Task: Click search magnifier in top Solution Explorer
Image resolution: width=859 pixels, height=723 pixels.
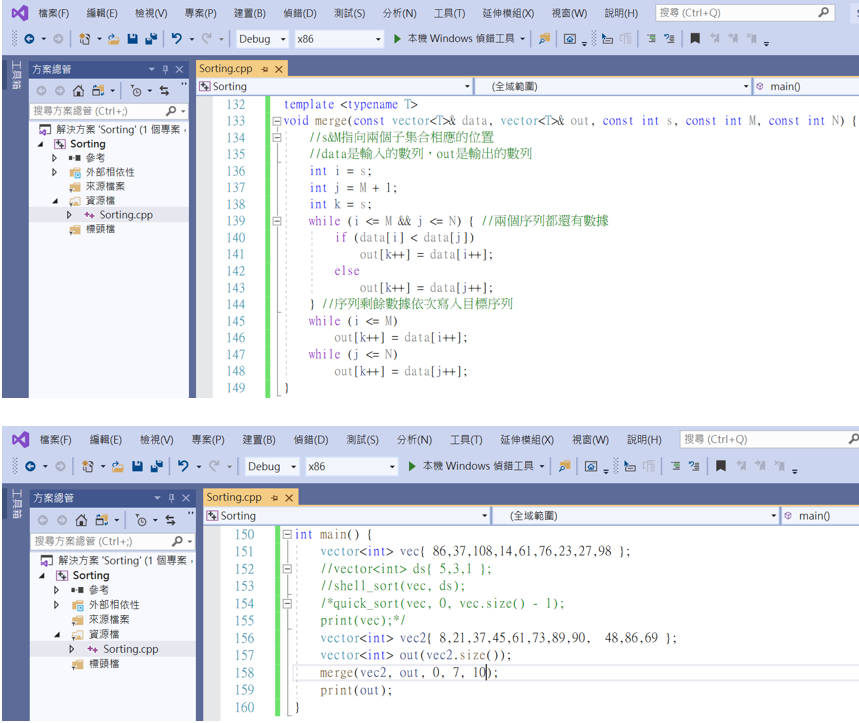Action: (x=171, y=111)
